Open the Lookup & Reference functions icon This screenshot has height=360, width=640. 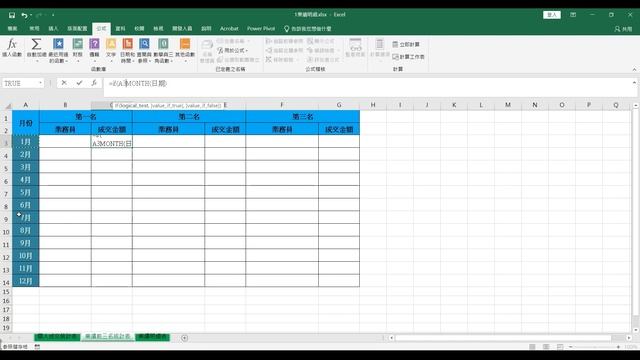[x=144, y=50]
